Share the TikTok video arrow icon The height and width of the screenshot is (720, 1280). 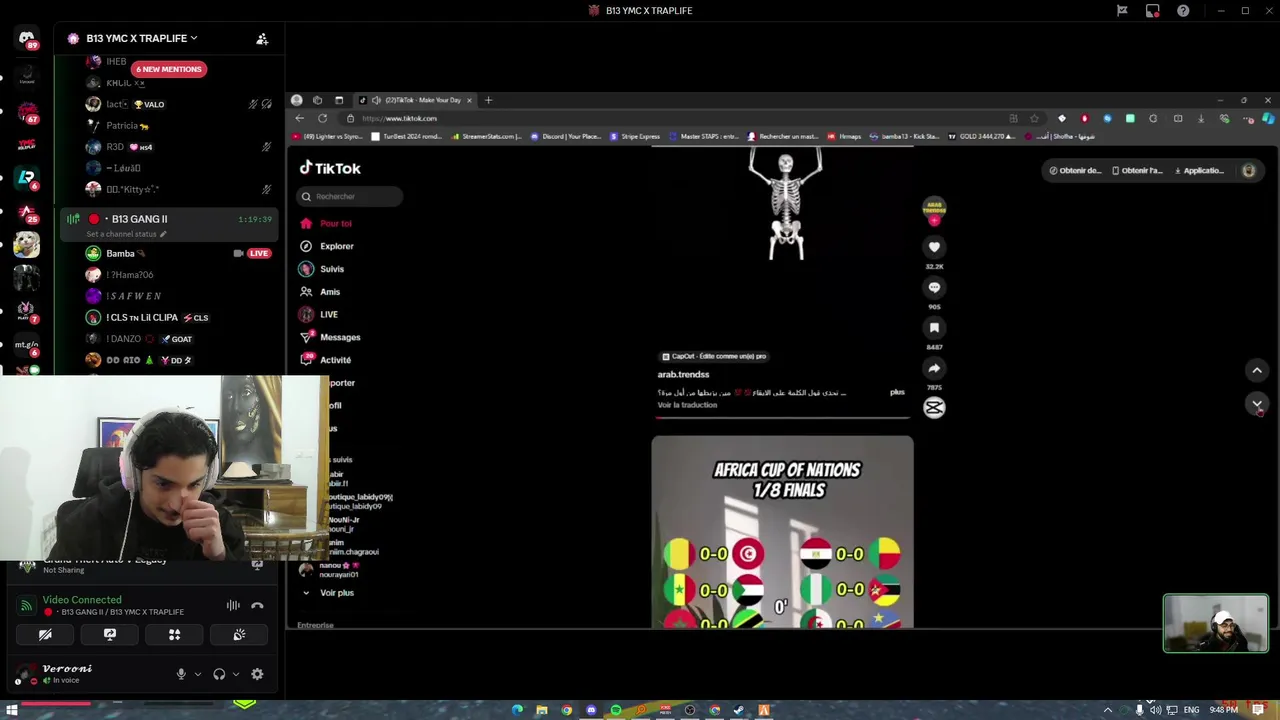click(934, 368)
